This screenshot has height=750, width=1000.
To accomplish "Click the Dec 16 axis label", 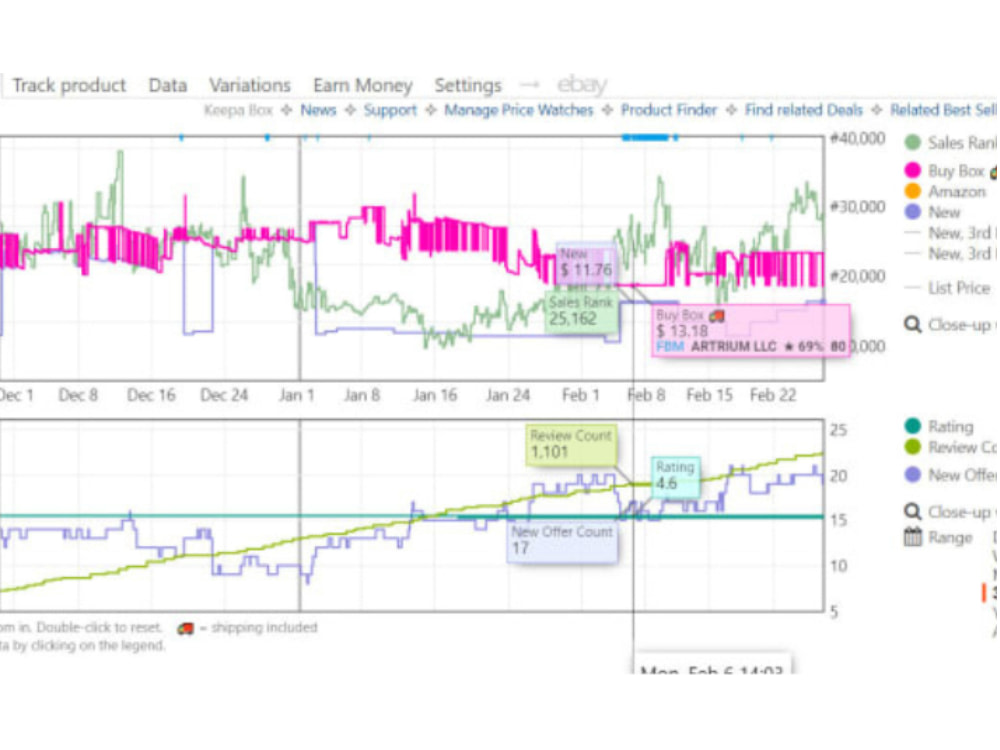I will click(151, 395).
